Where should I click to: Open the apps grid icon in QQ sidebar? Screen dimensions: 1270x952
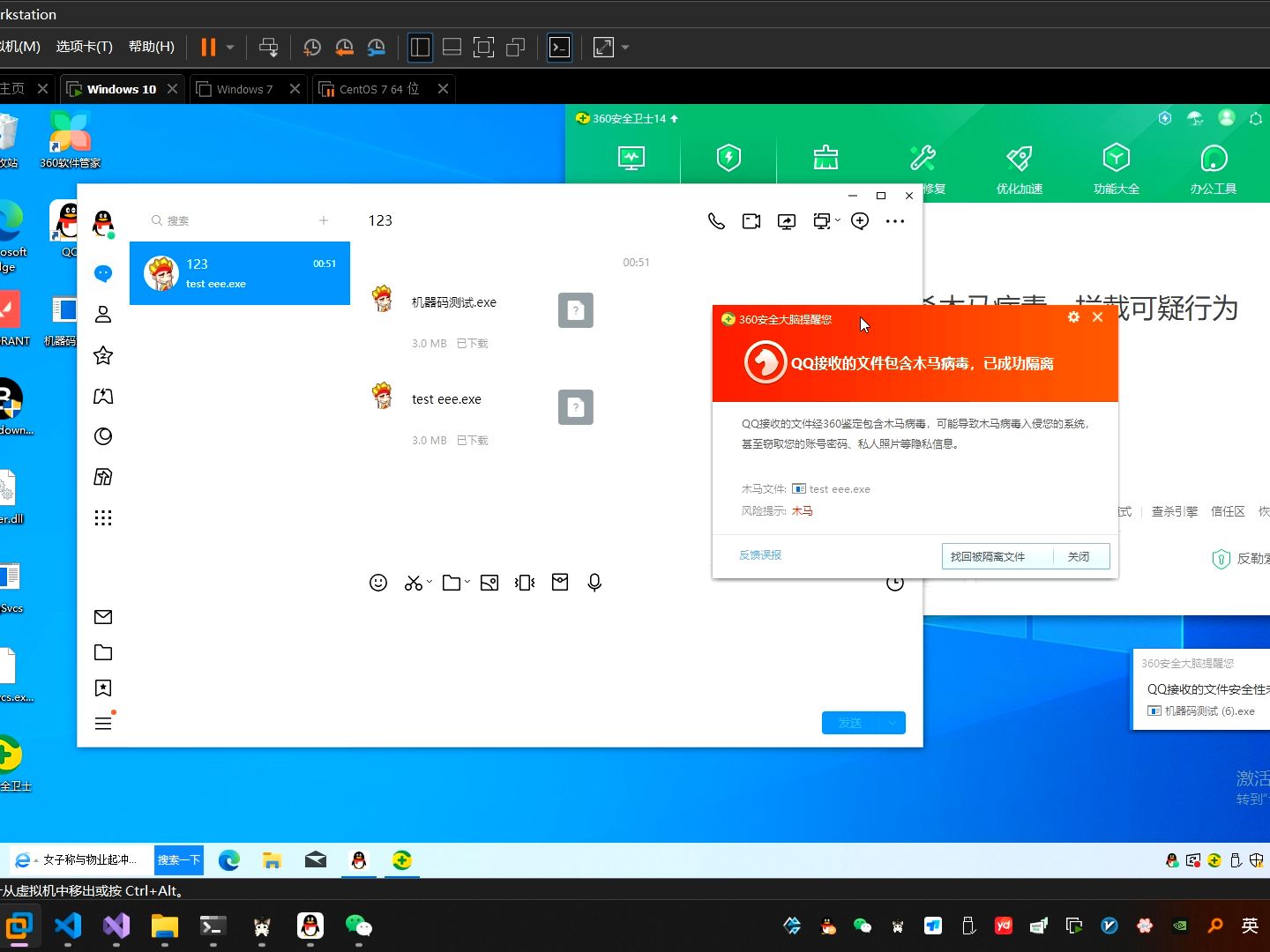(x=103, y=517)
